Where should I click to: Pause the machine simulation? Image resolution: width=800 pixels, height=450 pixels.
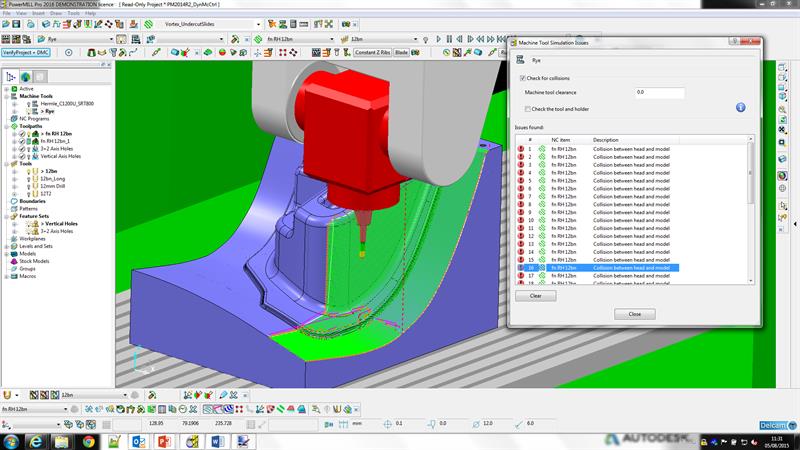pyautogui.click(x=449, y=39)
